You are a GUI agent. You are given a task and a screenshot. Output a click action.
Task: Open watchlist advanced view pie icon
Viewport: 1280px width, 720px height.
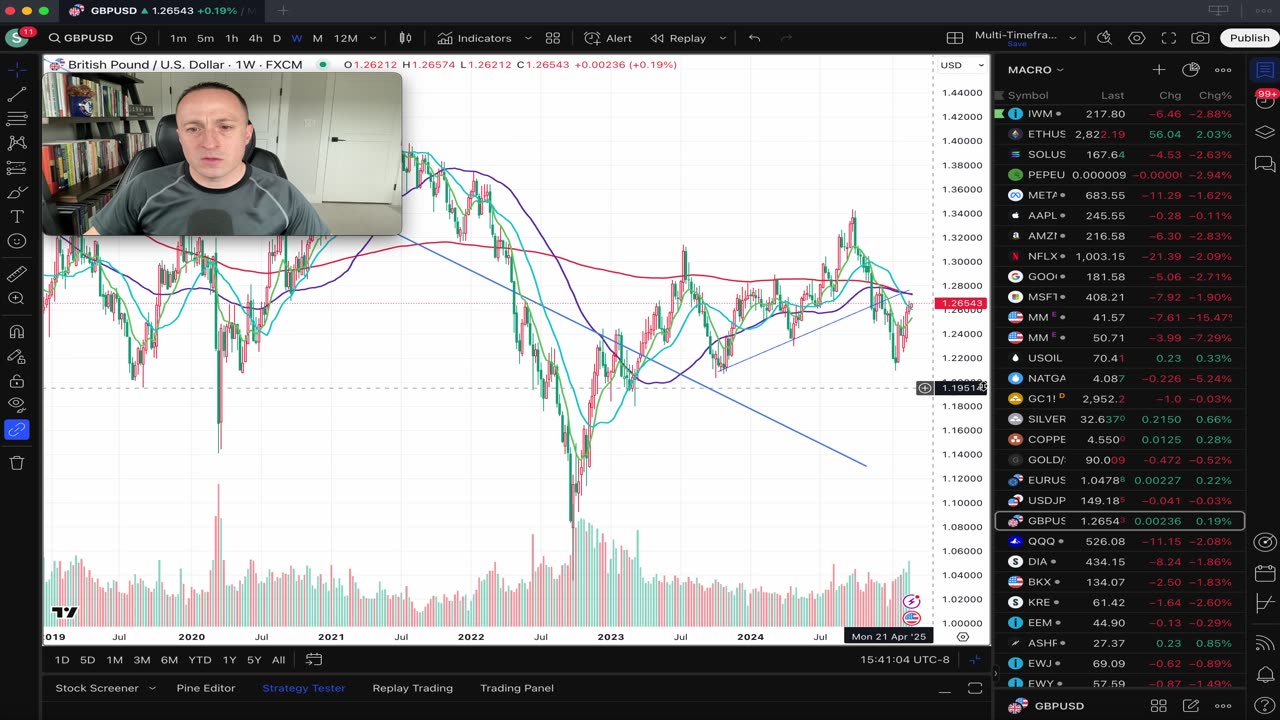click(x=1190, y=70)
